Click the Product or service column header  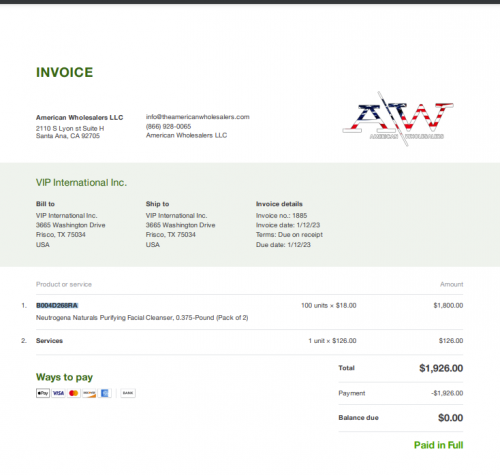(x=64, y=284)
